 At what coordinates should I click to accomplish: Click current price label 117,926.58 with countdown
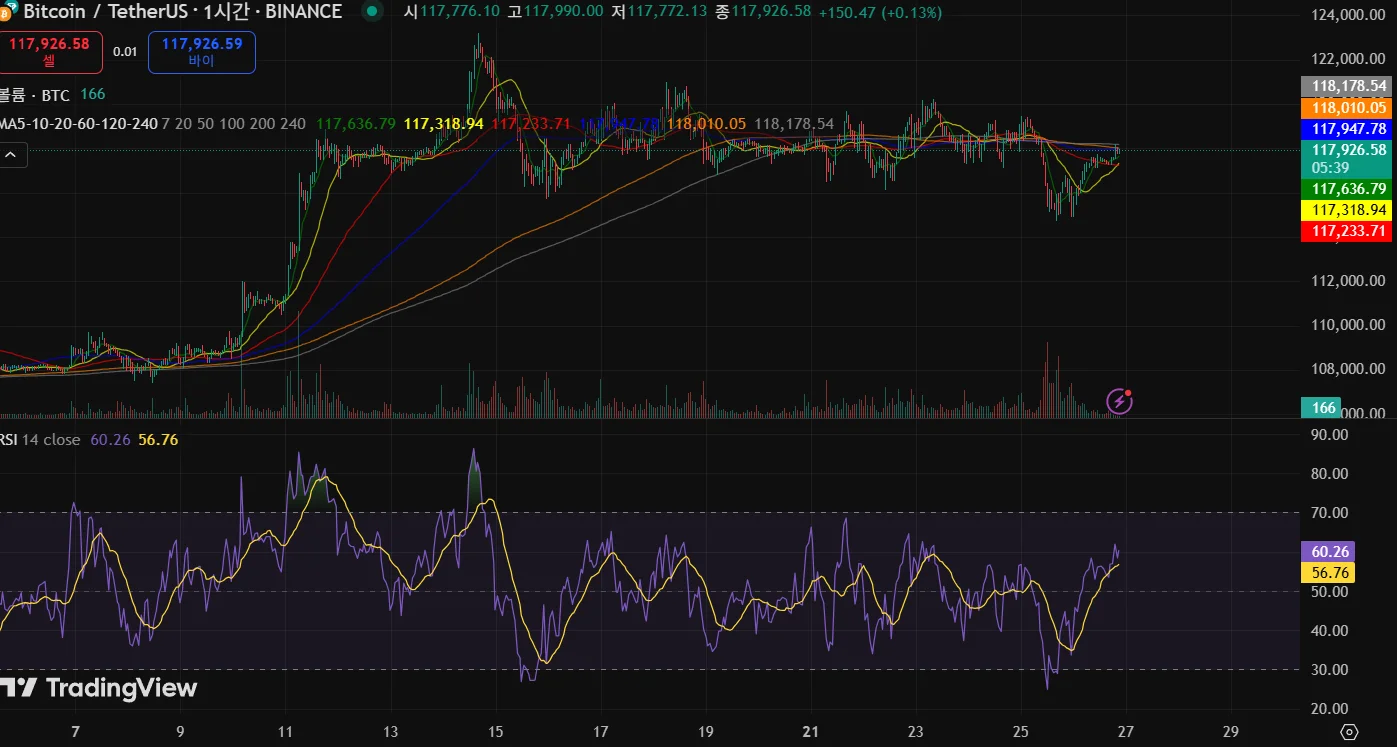coord(1346,158)
